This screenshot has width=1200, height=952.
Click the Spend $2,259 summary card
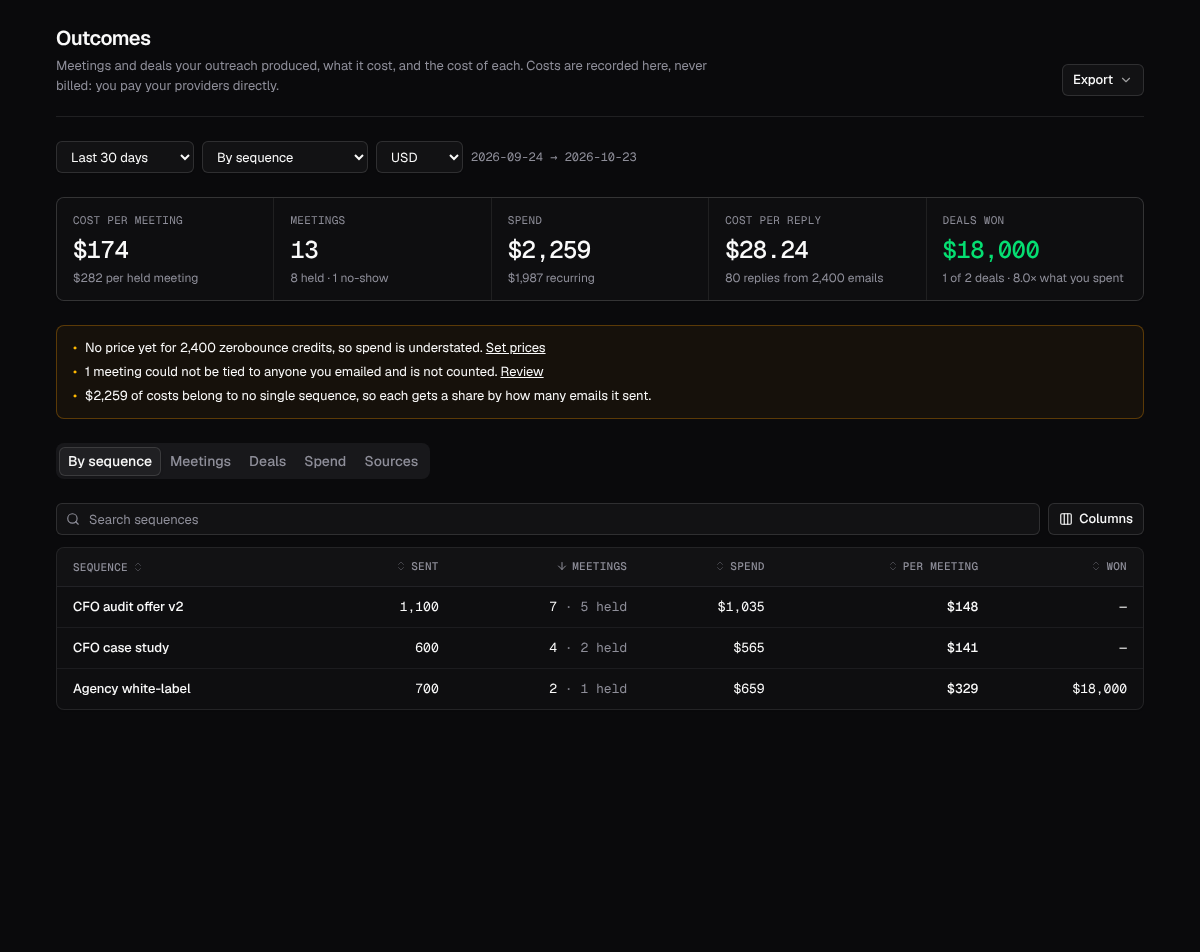coord(600,249)
